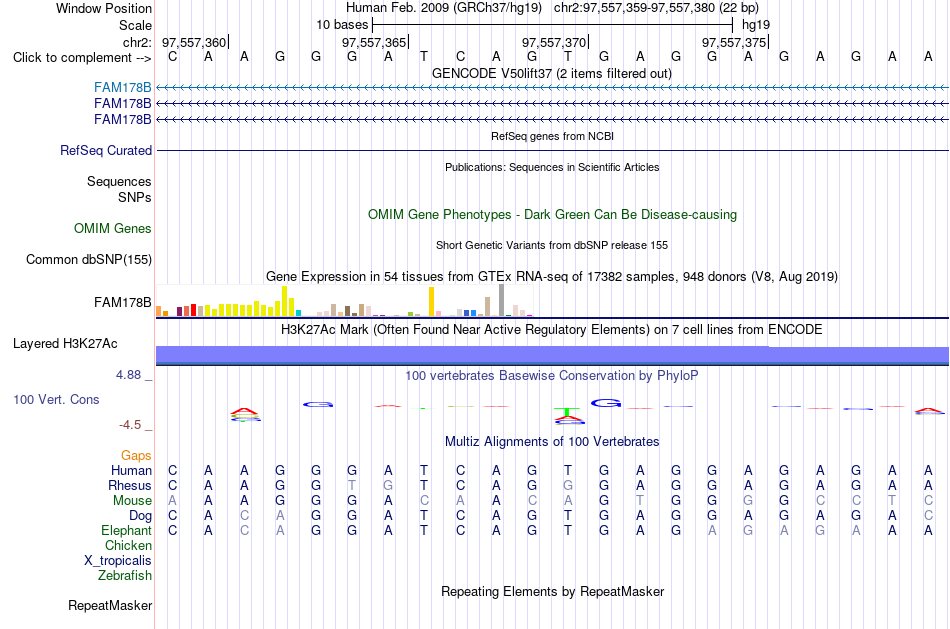Click the 'Sequences' publications track label
The height and width of the screenshot is (629, 950).
pos(119,181)
